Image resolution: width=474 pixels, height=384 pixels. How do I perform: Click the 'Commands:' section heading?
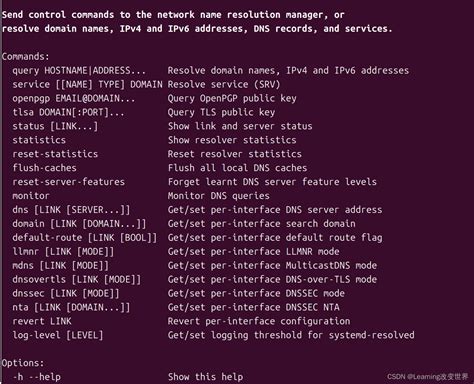tap(25, 57)
